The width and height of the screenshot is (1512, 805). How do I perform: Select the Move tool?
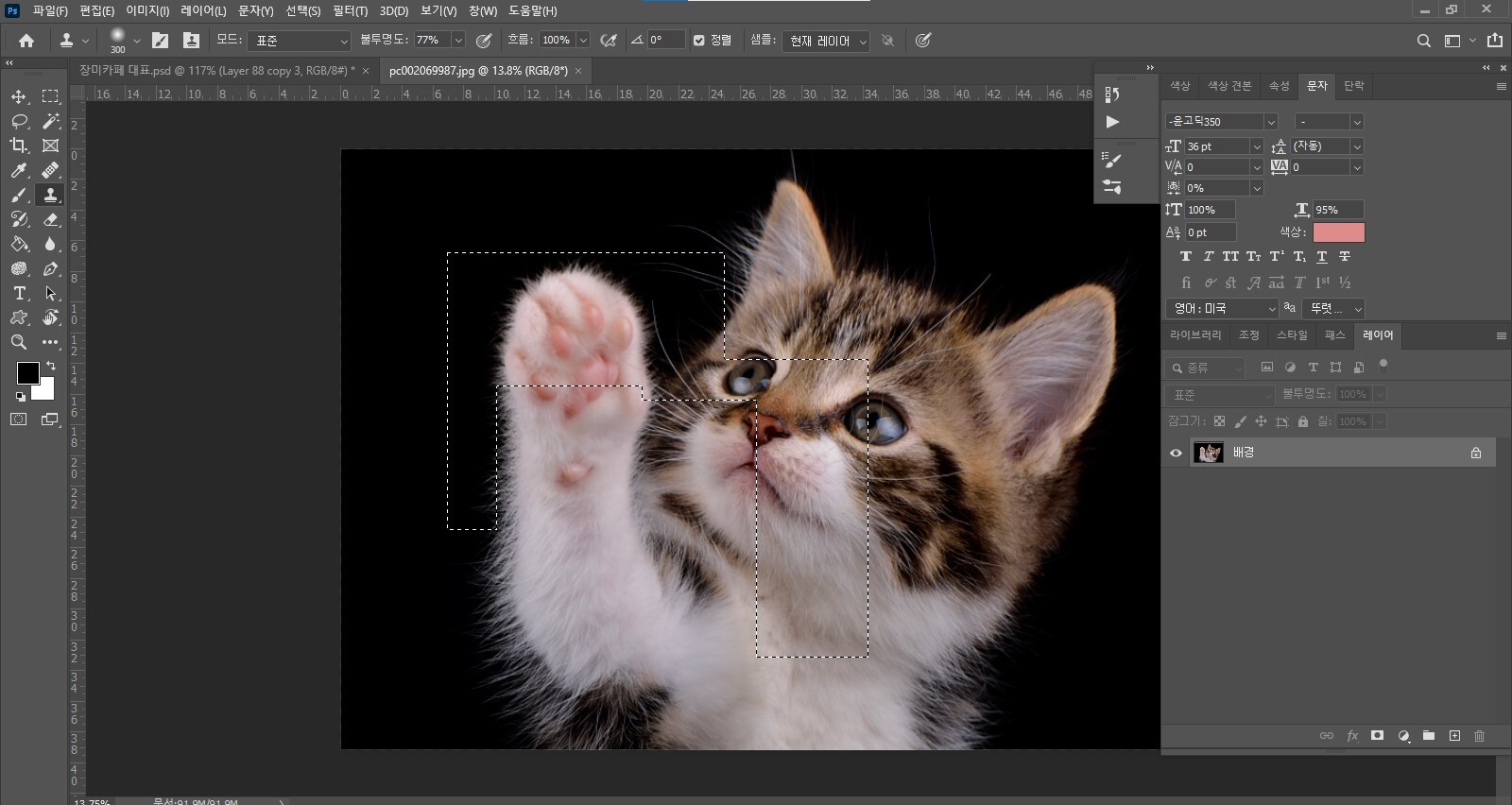(19, 96)
